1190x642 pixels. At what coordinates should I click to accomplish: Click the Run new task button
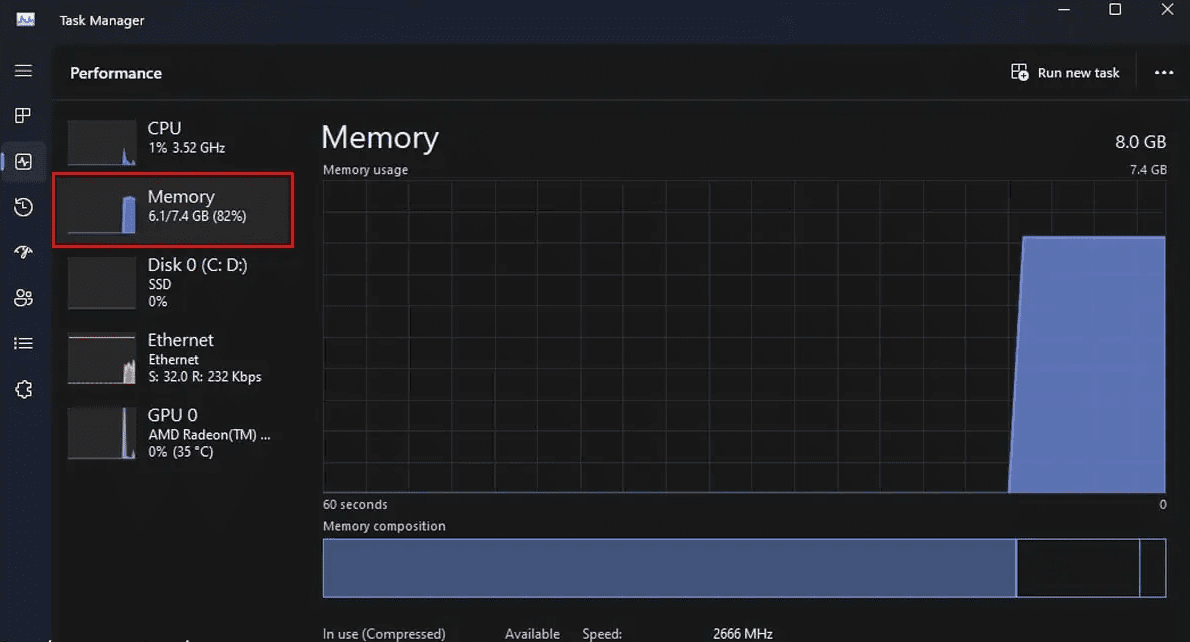coord(1065,72)
